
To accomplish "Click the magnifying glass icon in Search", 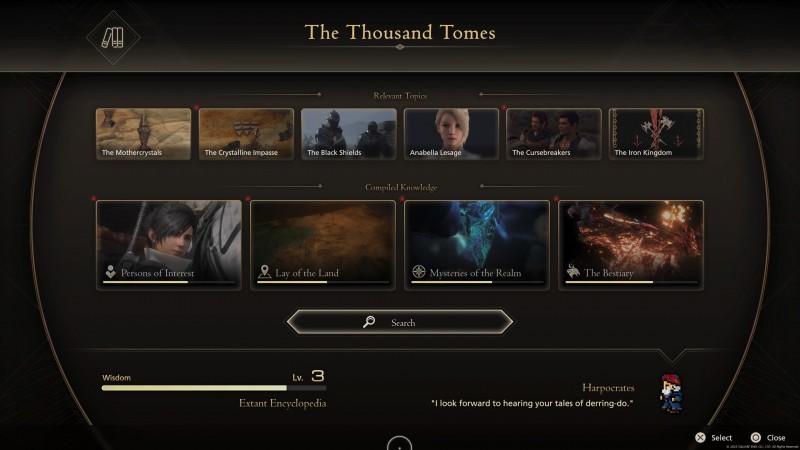I will tap(369, 321).
